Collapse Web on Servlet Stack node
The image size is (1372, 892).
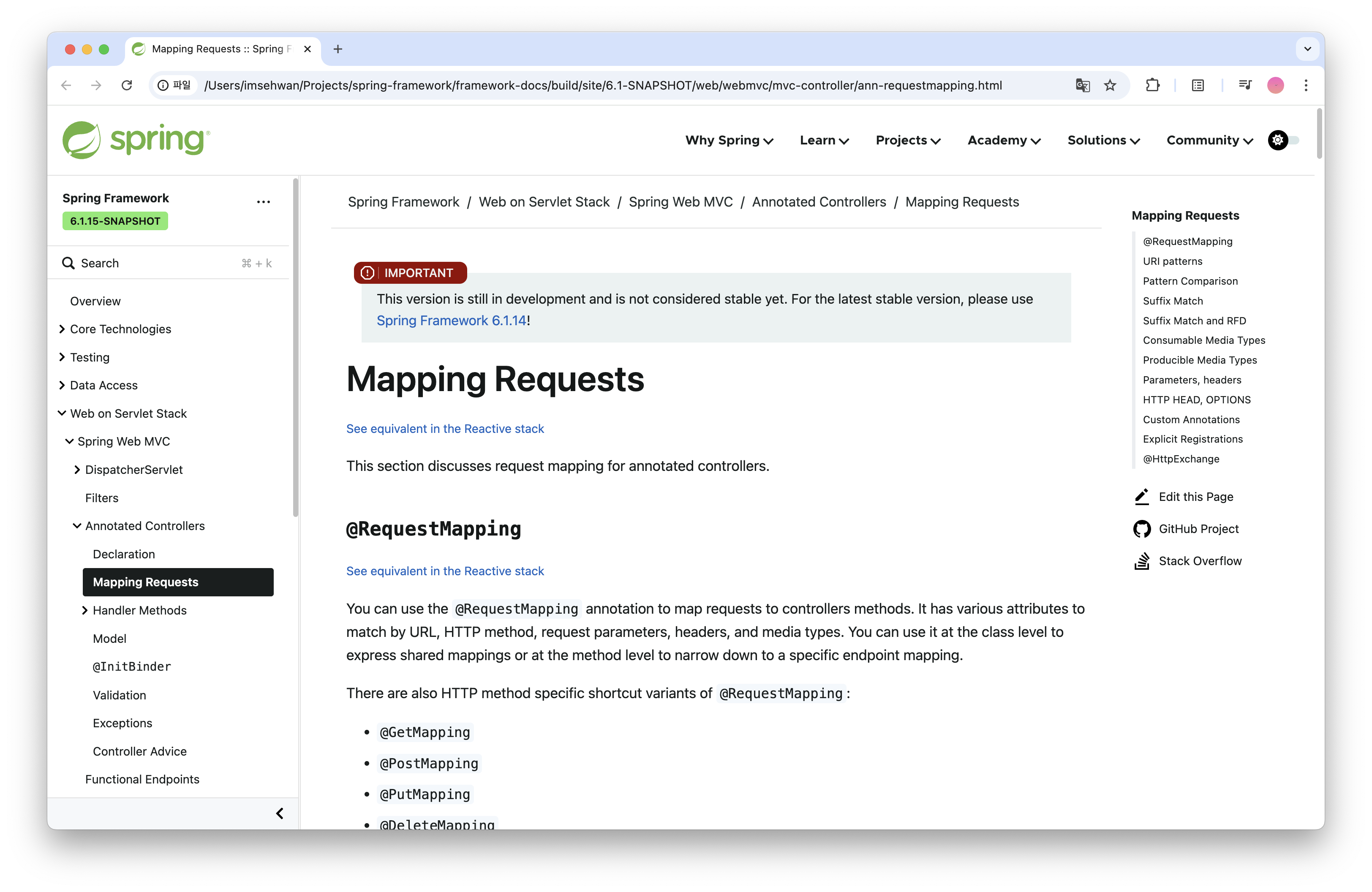[x=62, y=413]
